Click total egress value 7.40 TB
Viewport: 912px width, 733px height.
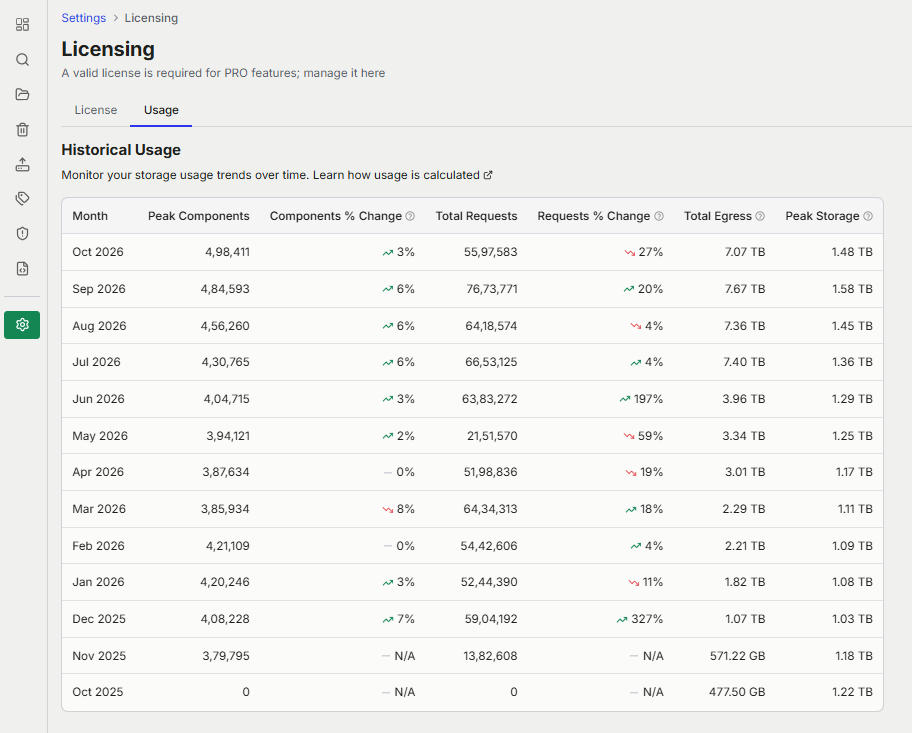coord(744,362)
